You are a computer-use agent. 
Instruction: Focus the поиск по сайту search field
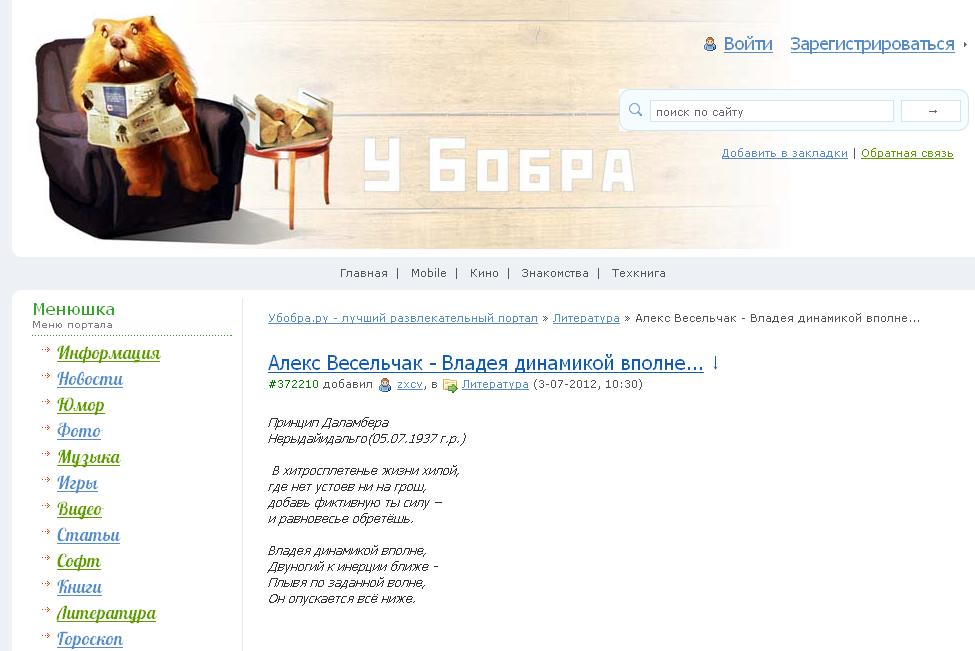click(x=772, y=111)
